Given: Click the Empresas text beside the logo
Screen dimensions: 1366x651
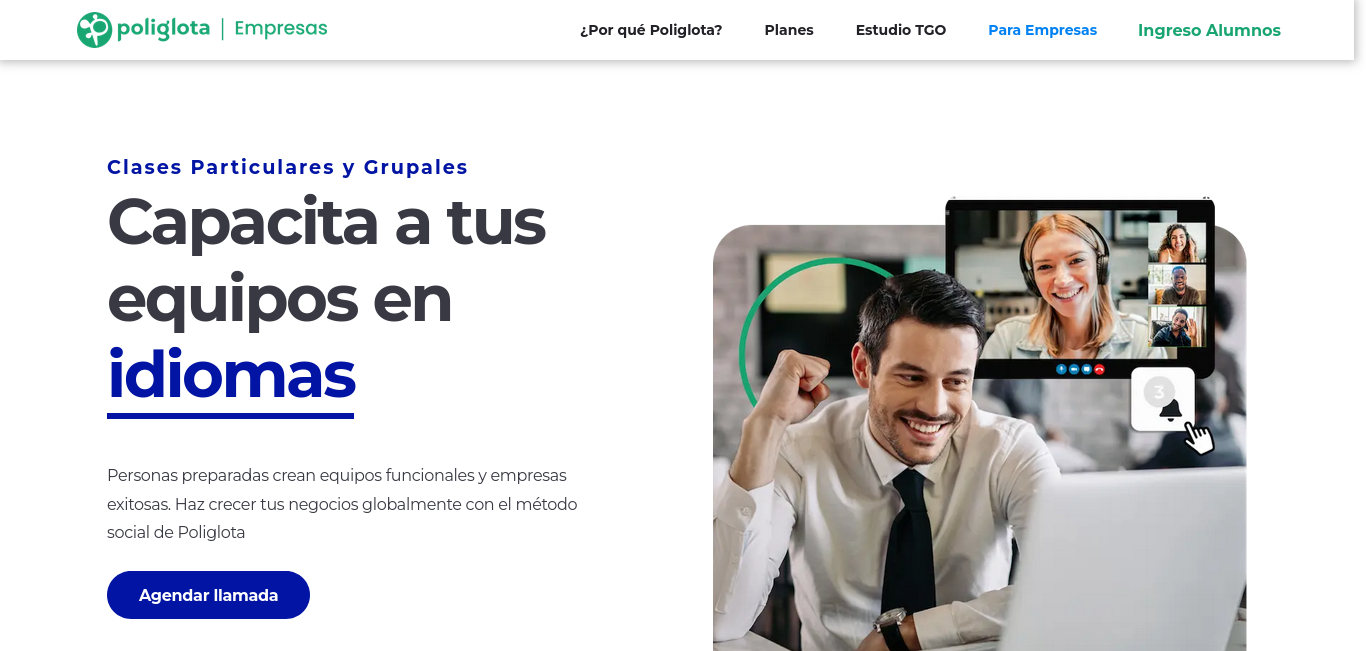Looking at the screenshot, I should [281, 28].
